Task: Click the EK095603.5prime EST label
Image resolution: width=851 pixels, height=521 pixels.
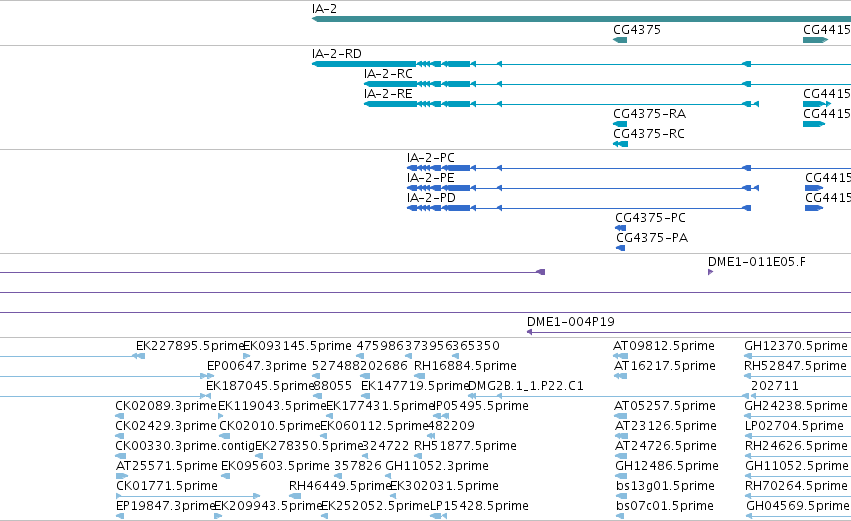Action: tap(275, 466)
